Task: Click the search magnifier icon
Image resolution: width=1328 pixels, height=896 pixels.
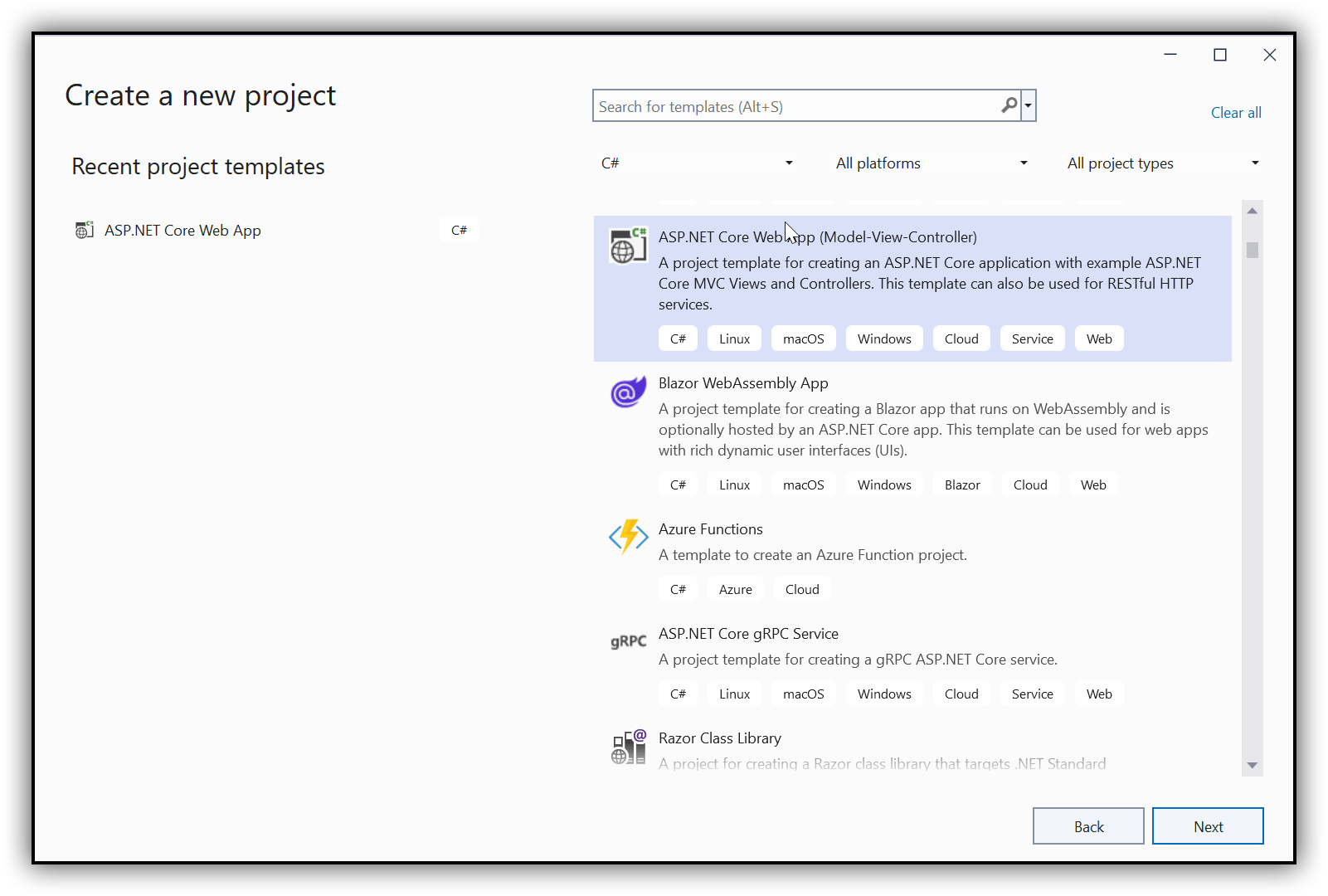Action: [1009, 105]
